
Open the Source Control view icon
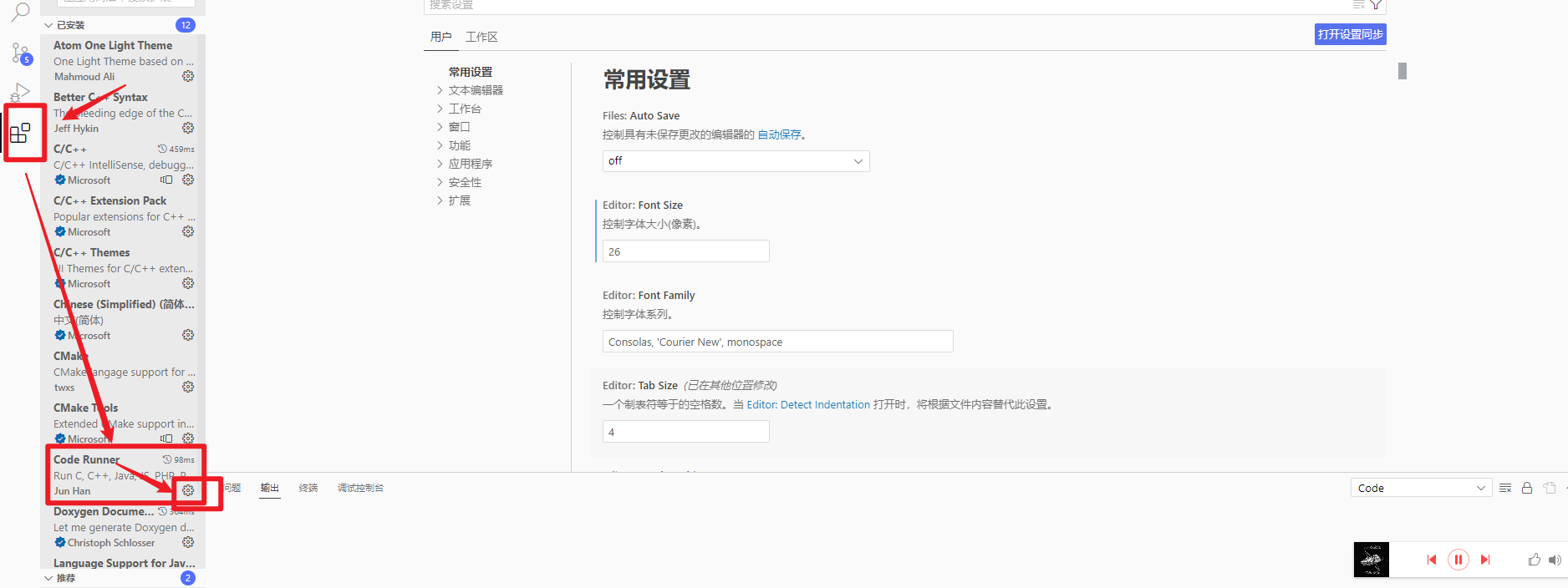(21, 53)
